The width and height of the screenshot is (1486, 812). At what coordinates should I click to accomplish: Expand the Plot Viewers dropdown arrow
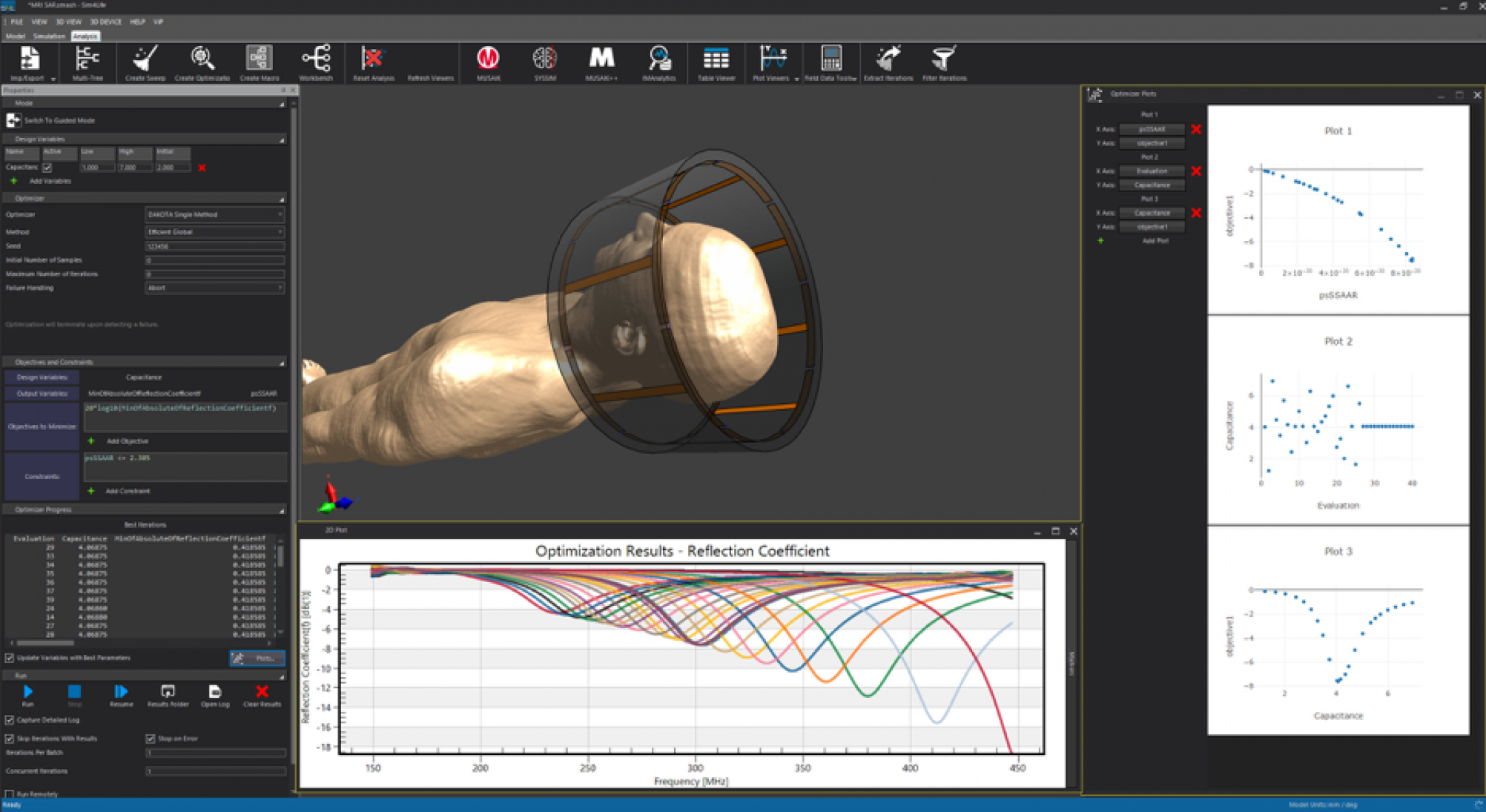click(x=797, y=79)
